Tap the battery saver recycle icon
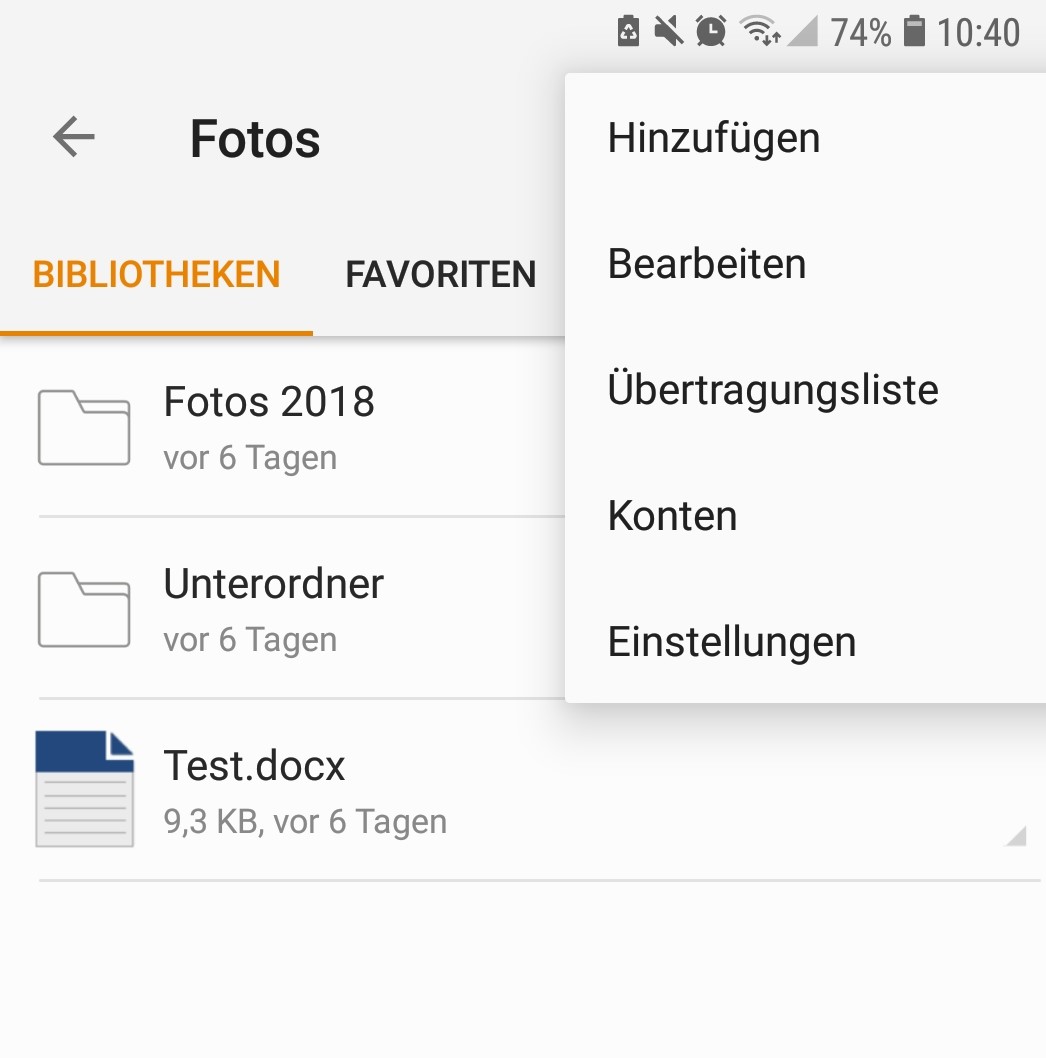 (x=628, y=31)
